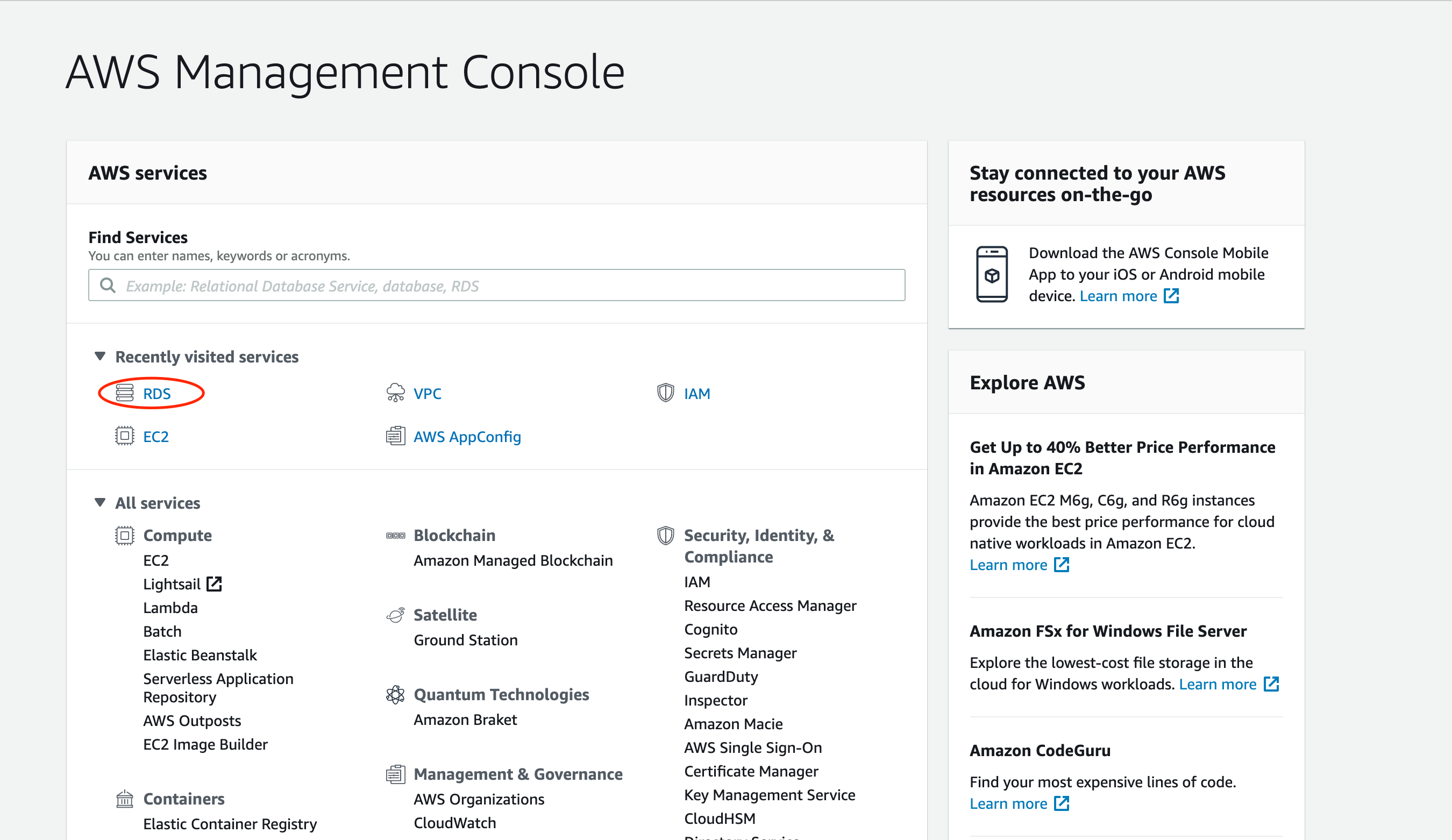
Task: Click the Containers category heading
Action: pyautogui.click(x=184, y=799)
